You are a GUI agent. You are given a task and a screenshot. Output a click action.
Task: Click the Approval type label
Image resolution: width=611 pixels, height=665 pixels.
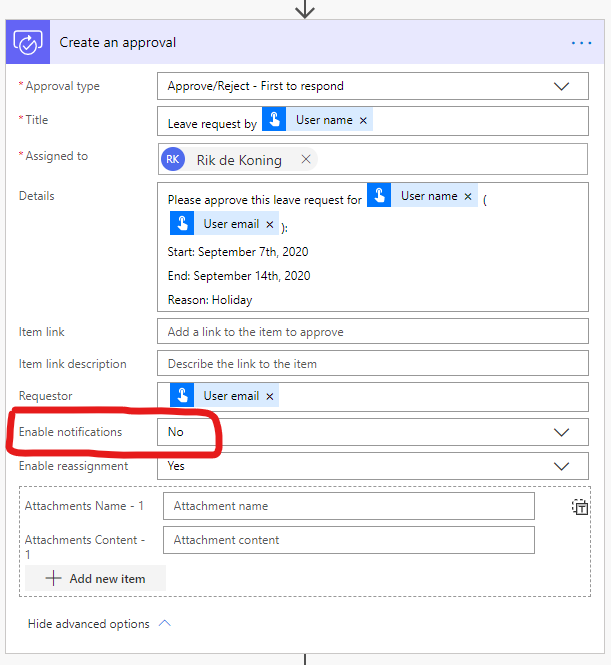(62, 86)
